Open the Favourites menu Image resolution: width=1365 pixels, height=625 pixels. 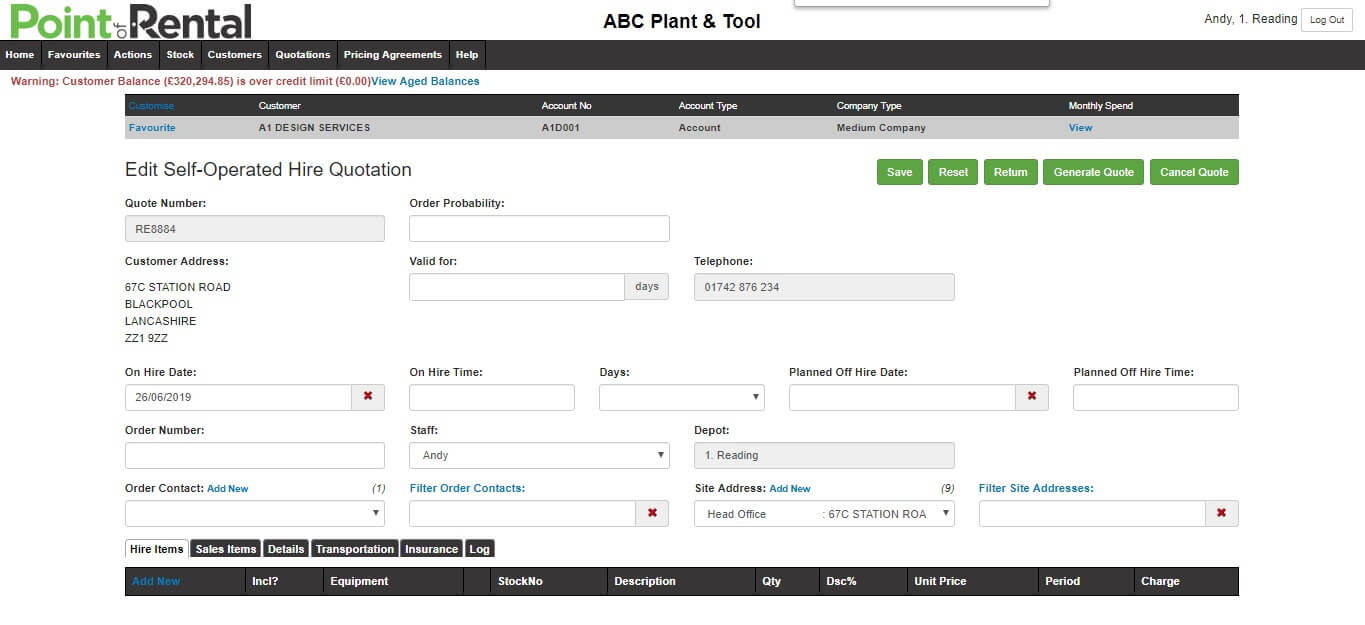(74, 55)
